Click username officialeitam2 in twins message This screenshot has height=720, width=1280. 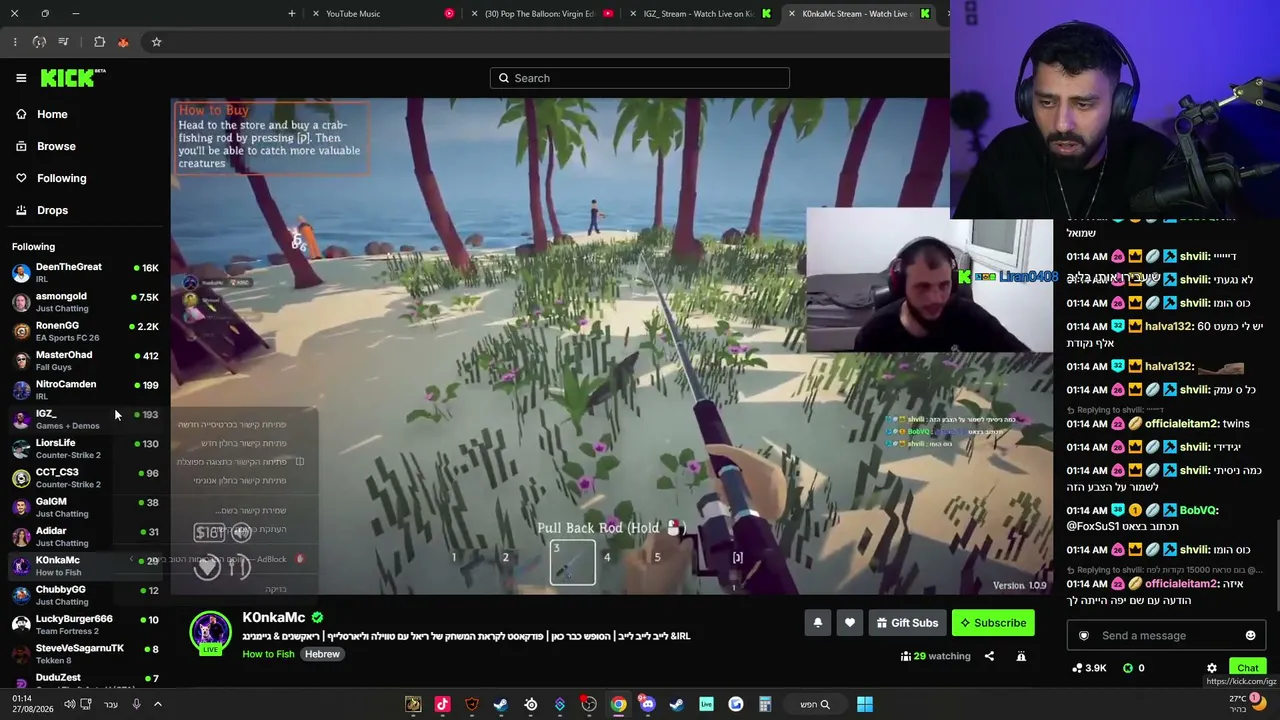tap(1182, 423)
